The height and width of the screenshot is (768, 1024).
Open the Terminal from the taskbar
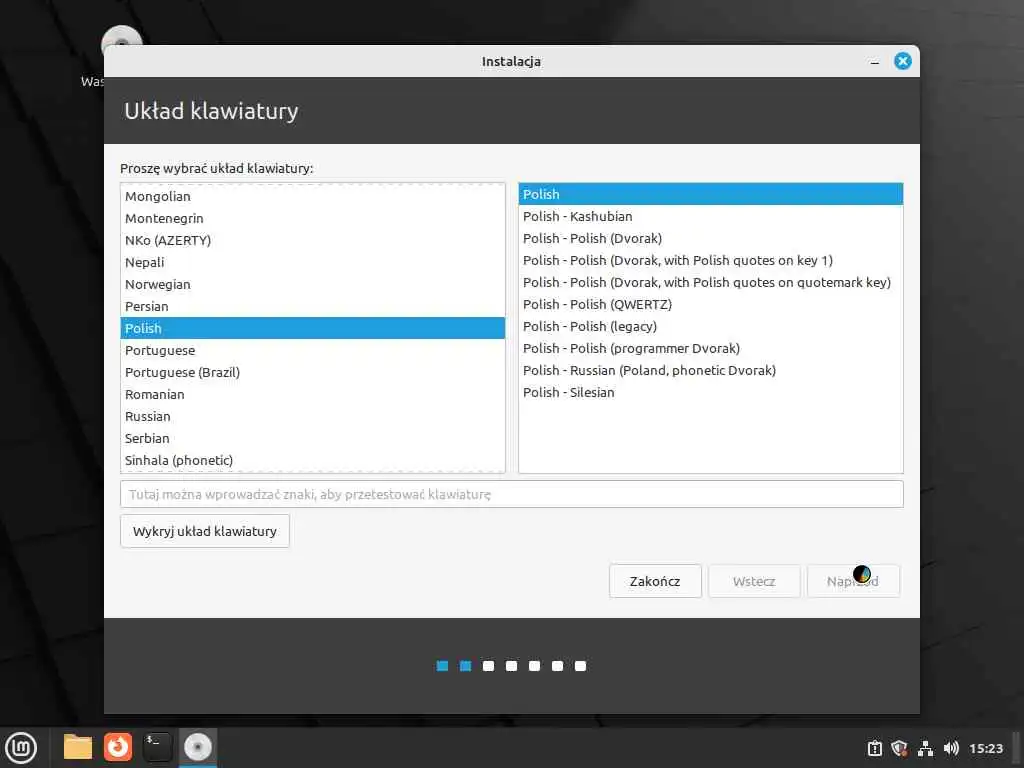(157, 747)
